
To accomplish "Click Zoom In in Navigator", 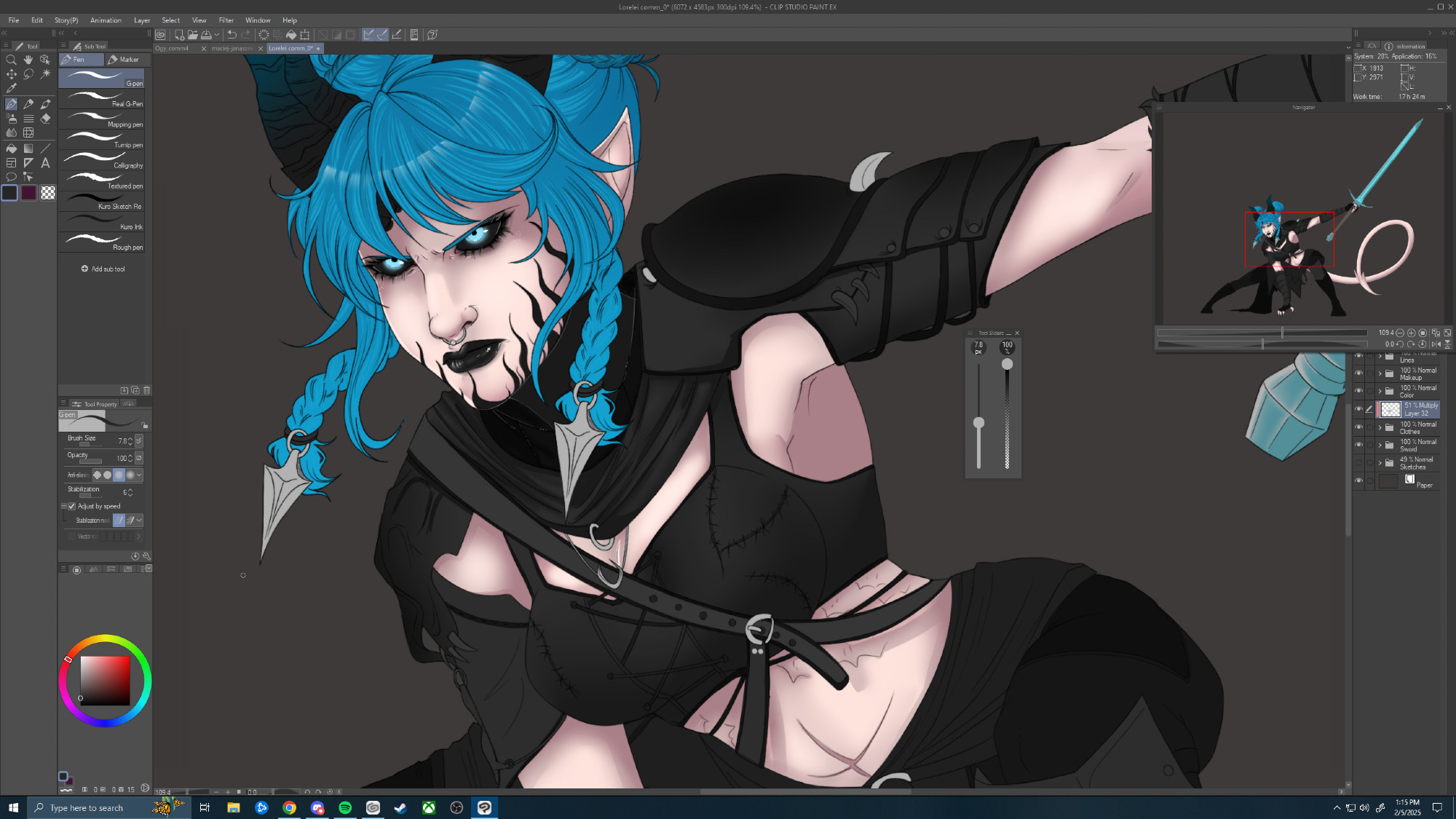I will point(1412,333).
